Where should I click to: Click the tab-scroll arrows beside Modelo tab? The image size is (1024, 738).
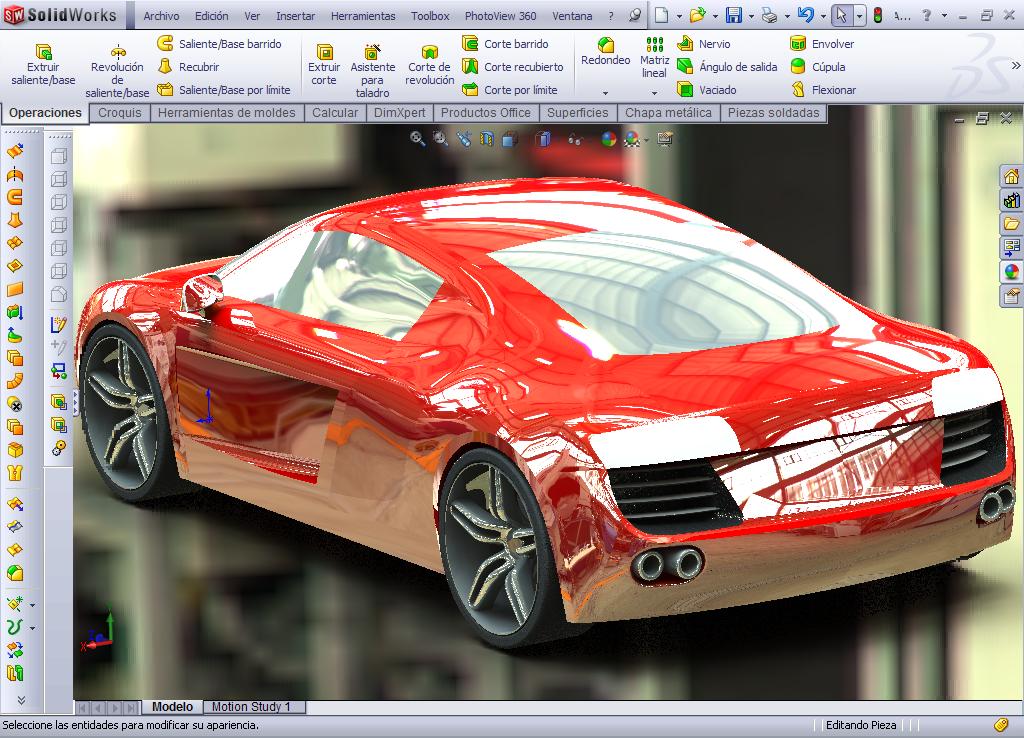(x=108, y=707)
